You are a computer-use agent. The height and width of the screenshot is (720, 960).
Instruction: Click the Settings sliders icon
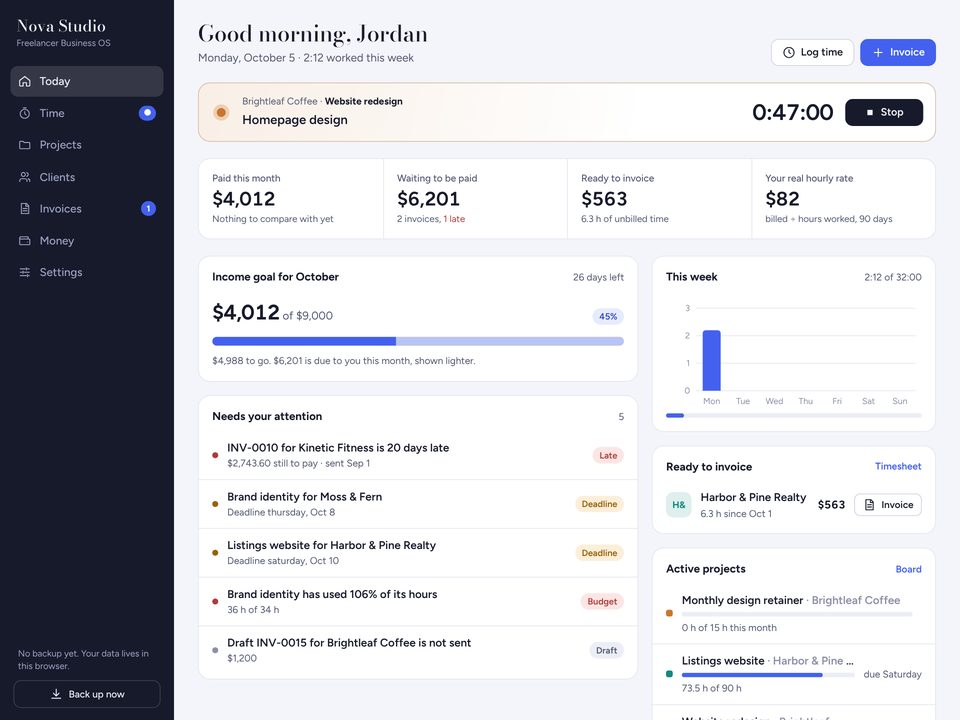(24, 272)
